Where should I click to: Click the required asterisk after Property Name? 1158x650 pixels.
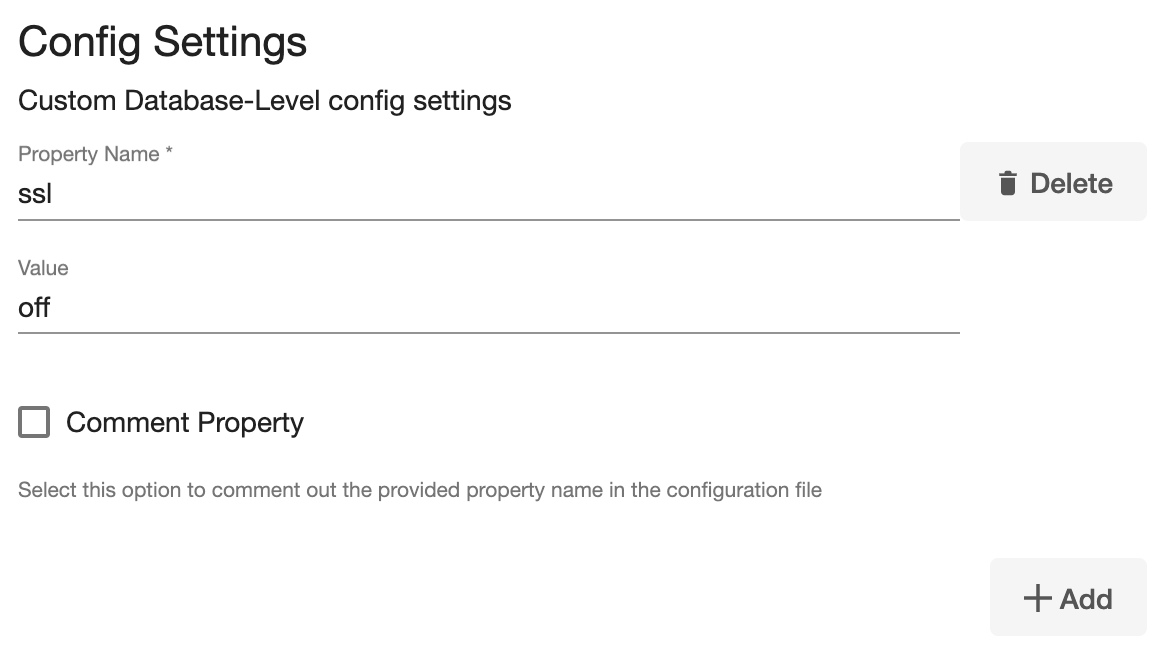169,153
